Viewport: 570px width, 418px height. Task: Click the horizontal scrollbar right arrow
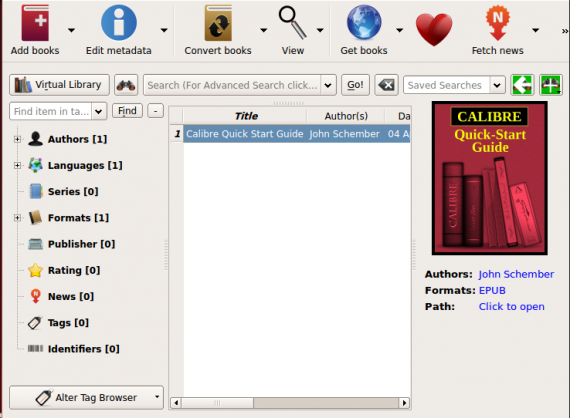pyautogui.click(x=404, y=403)
